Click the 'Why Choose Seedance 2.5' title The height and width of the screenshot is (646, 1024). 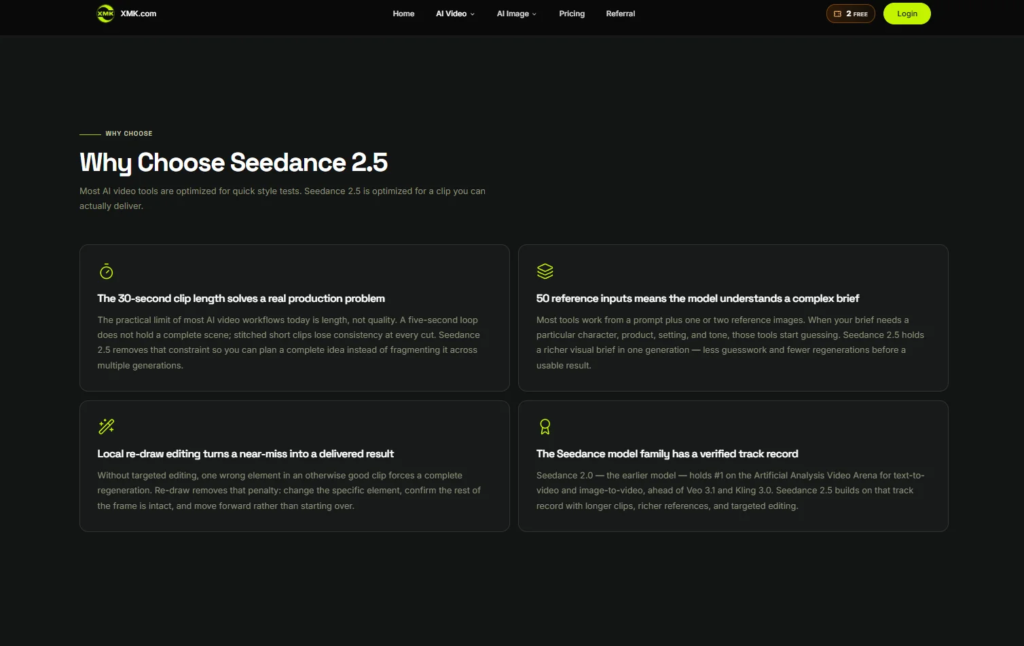coord(233,163)
